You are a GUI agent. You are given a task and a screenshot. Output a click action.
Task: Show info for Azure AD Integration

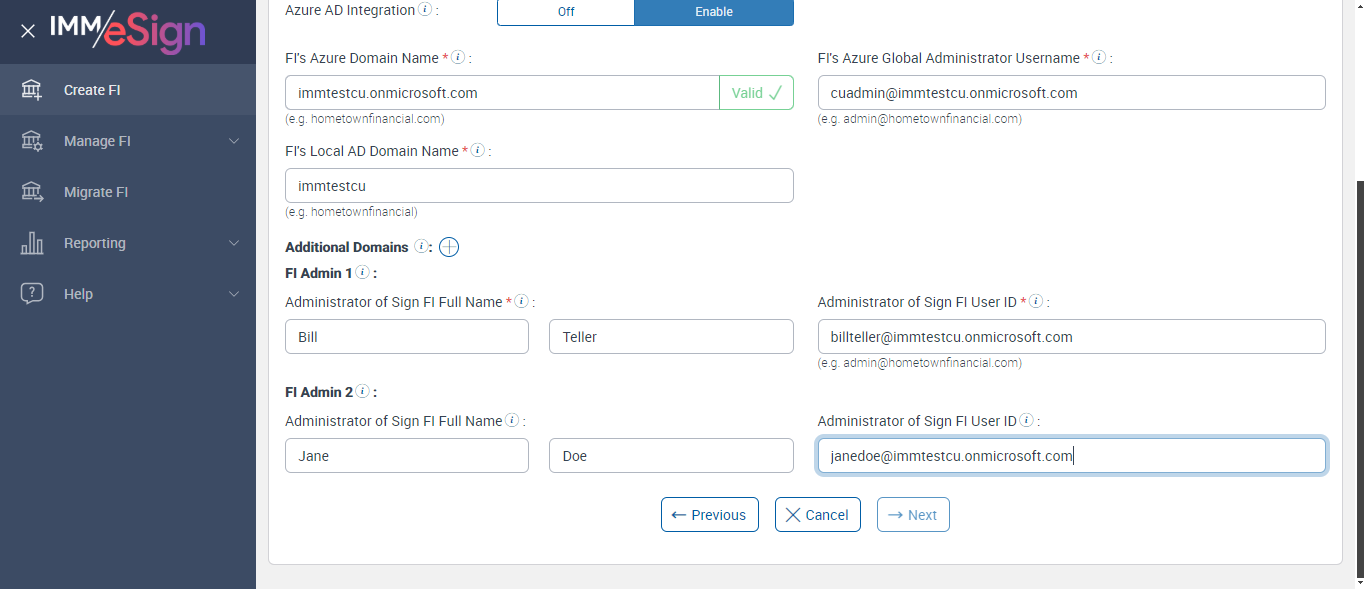[425, 10]
